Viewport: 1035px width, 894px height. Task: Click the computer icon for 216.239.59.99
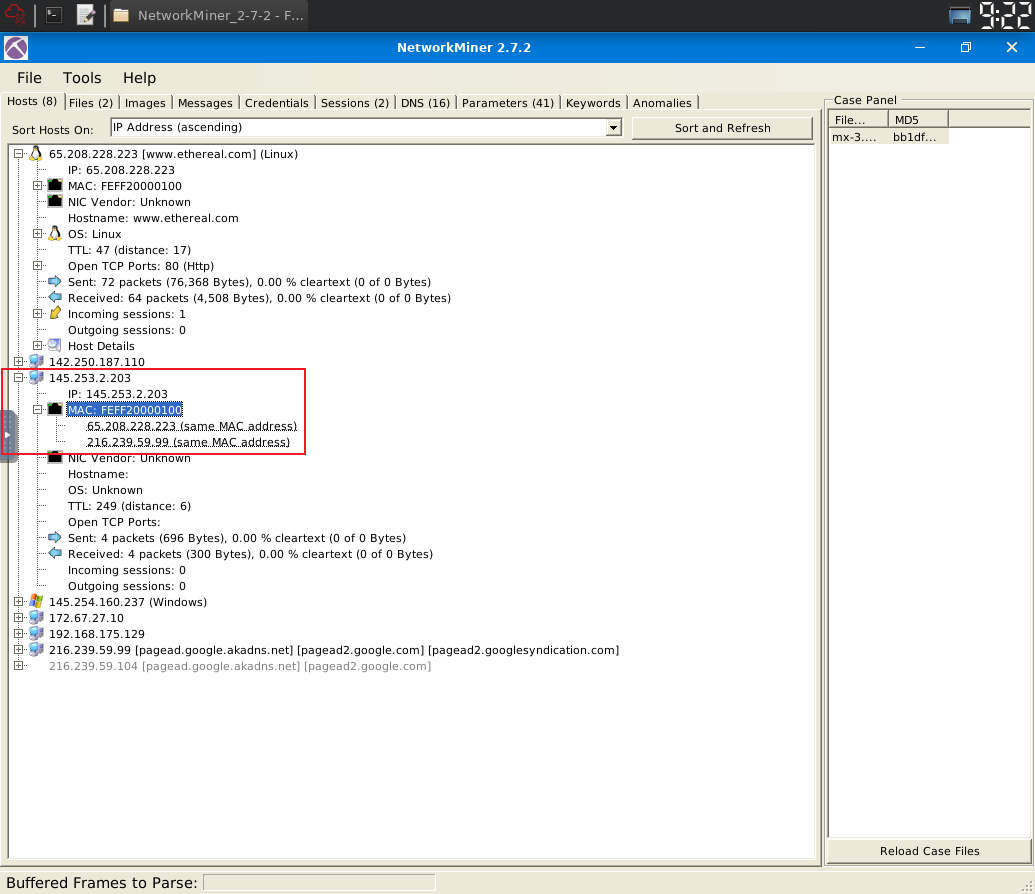(x=36, y=650)
